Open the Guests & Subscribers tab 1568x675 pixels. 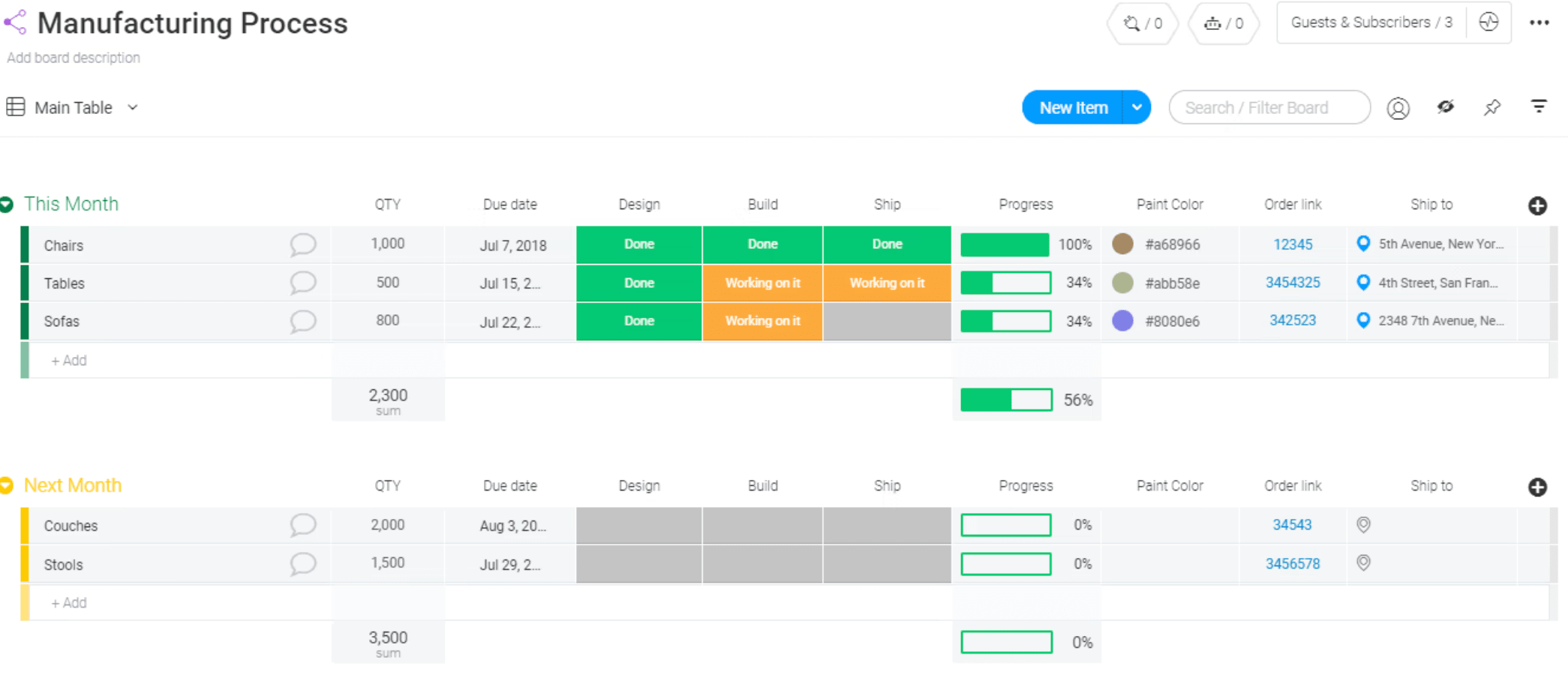coord(1371,22)
